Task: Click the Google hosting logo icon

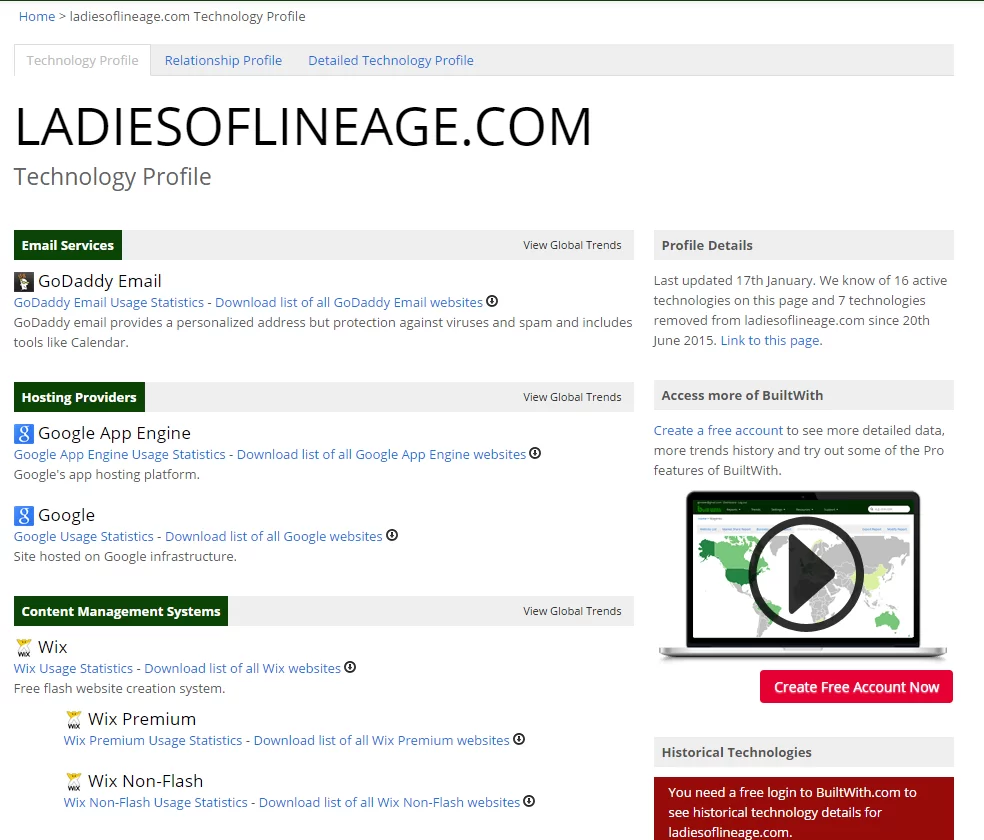Action: (x=24, y=516)
